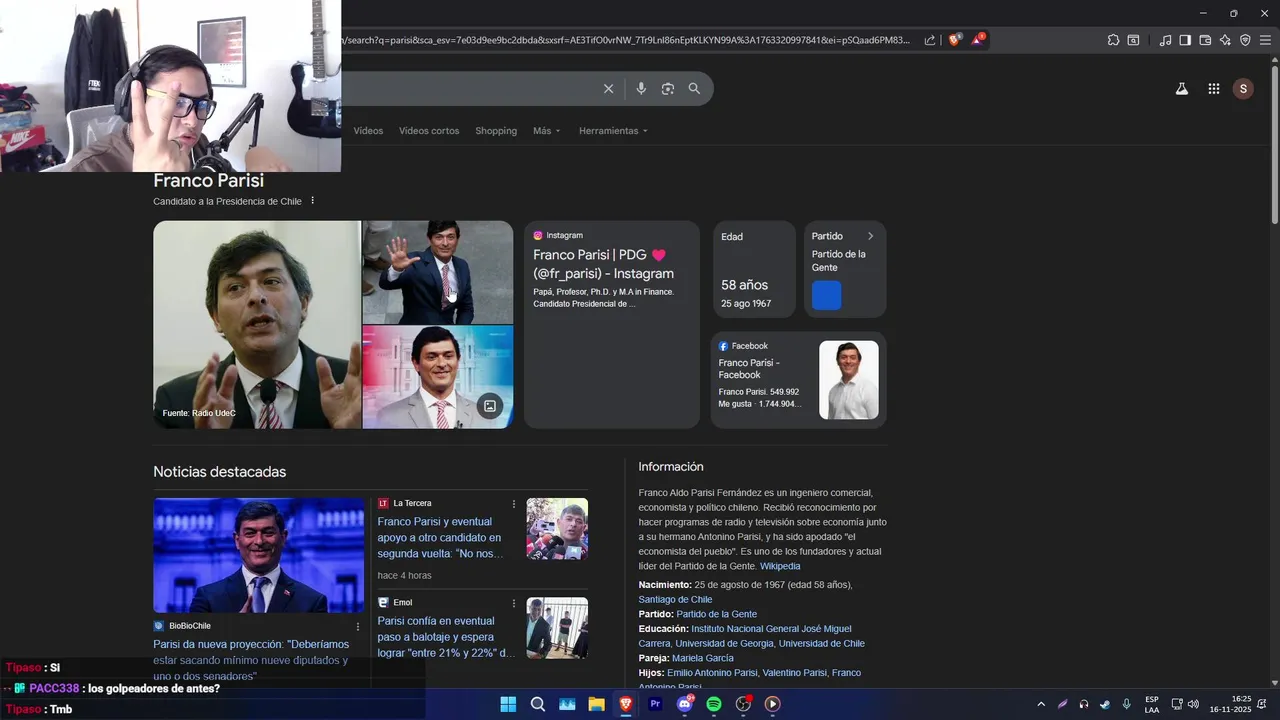This screenshot has height=720, width=1280.
Task: Open the Windows Start menu
Action: coord(508,704)
